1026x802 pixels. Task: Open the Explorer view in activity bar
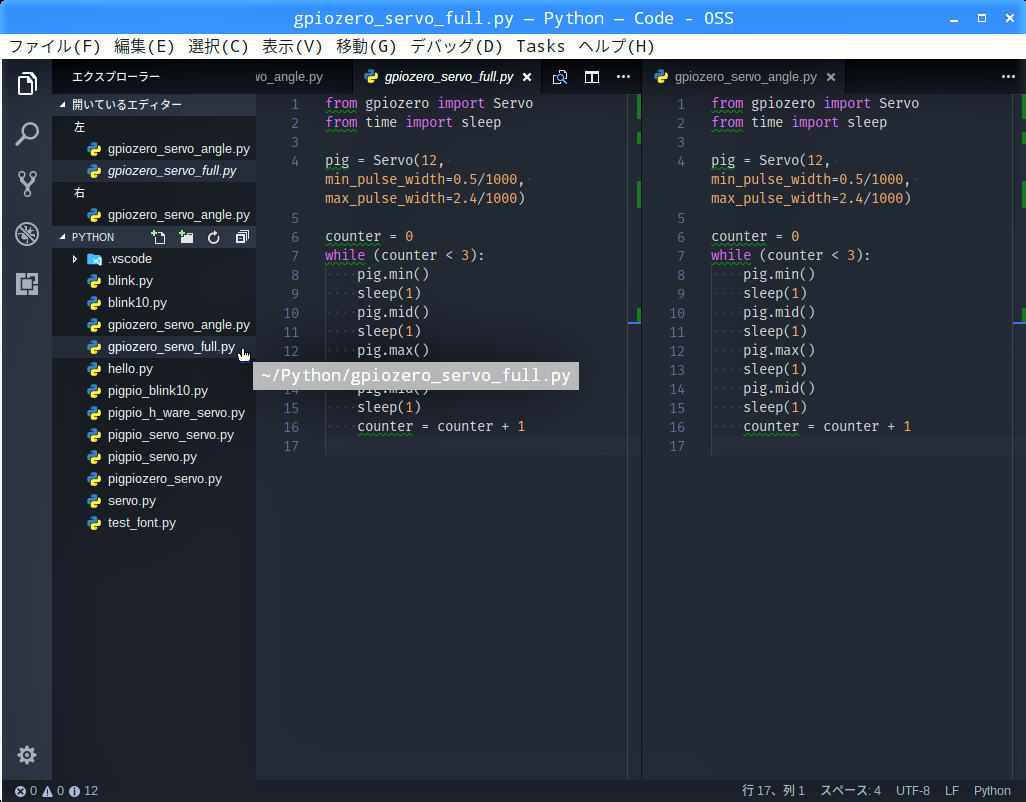pos(27,84)
